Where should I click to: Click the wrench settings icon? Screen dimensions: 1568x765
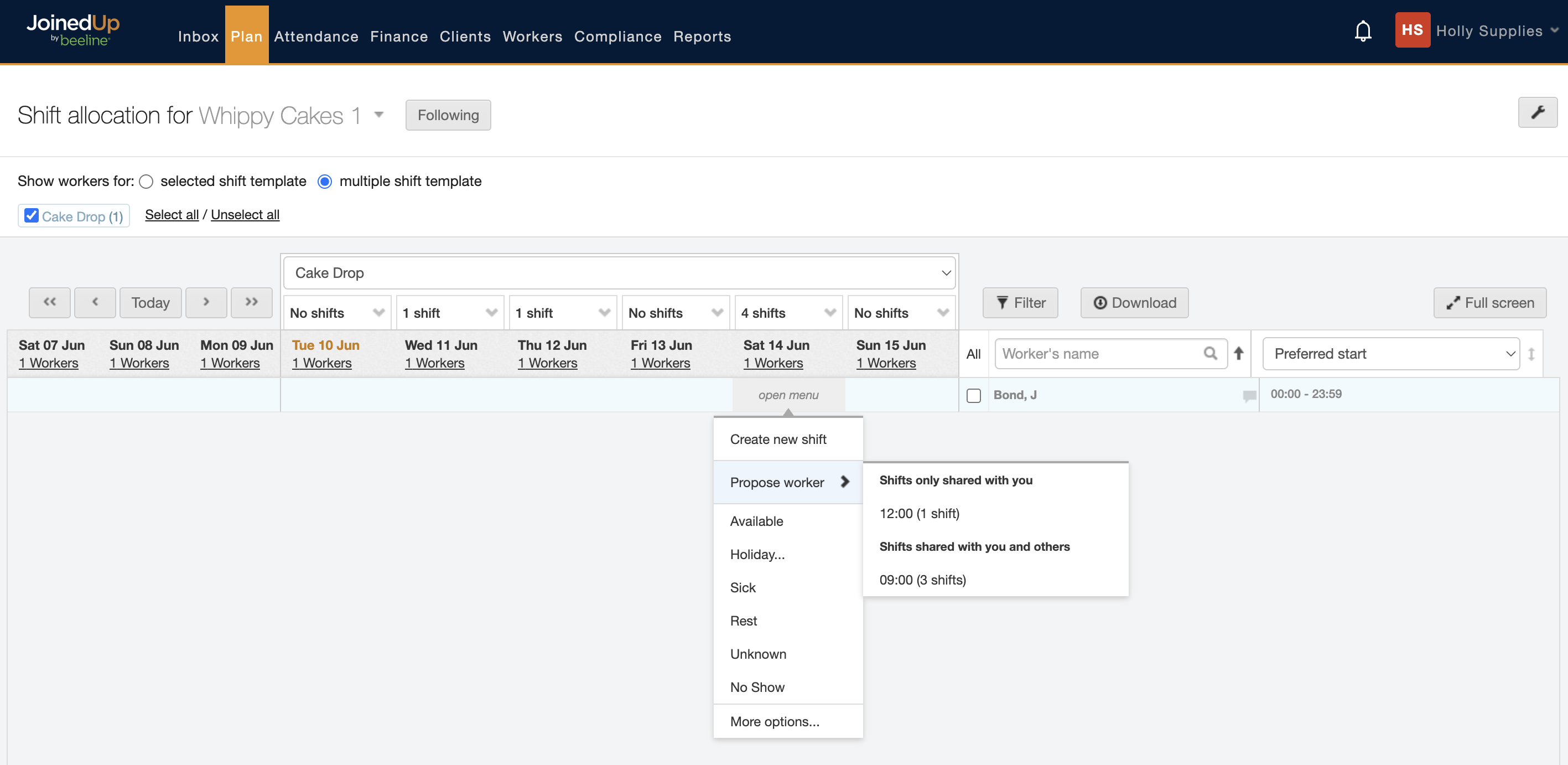(x=1537, y=113)
